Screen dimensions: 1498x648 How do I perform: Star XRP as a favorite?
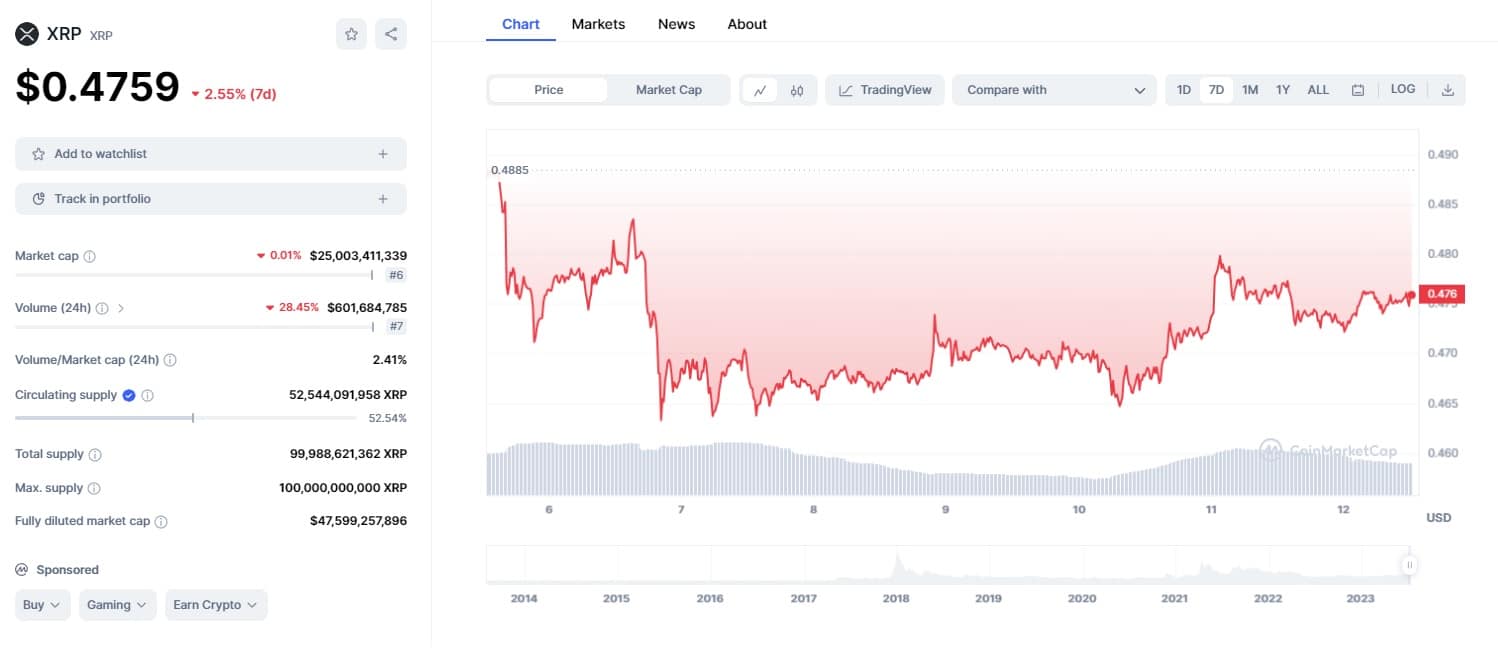point(351,34)
